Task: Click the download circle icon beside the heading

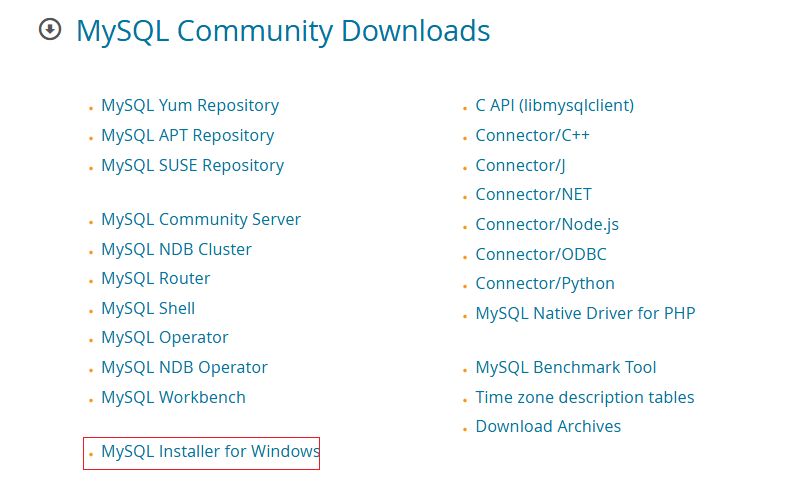Action: [x=50, y=29]
